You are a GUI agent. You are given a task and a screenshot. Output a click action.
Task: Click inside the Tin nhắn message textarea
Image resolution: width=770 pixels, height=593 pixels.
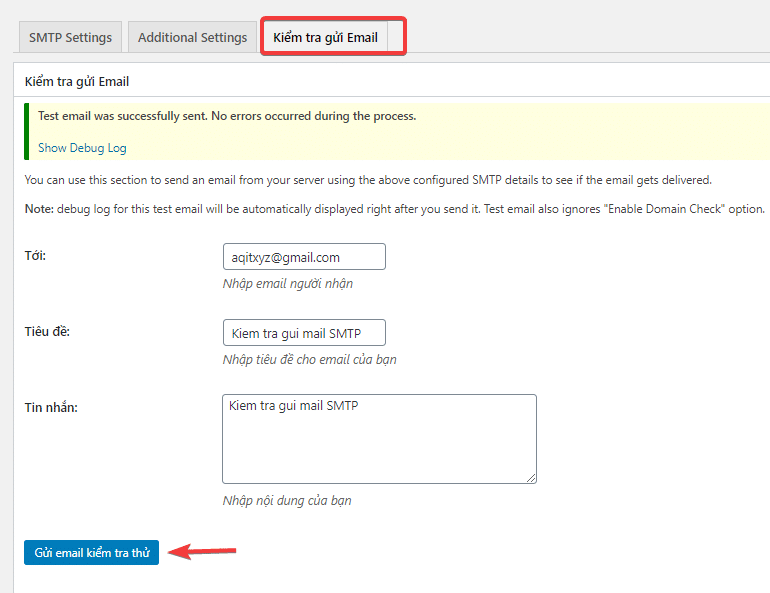(379, 439)
